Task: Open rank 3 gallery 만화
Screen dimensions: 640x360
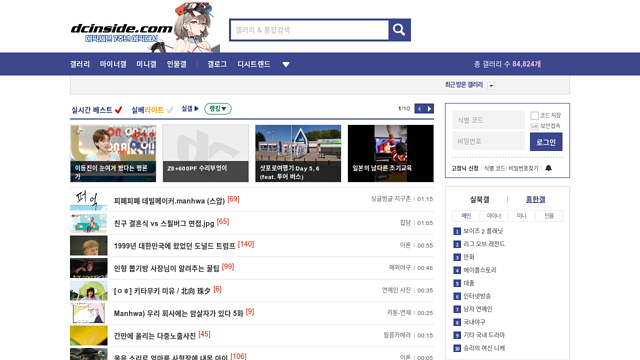Action: (x=469, y=257)
